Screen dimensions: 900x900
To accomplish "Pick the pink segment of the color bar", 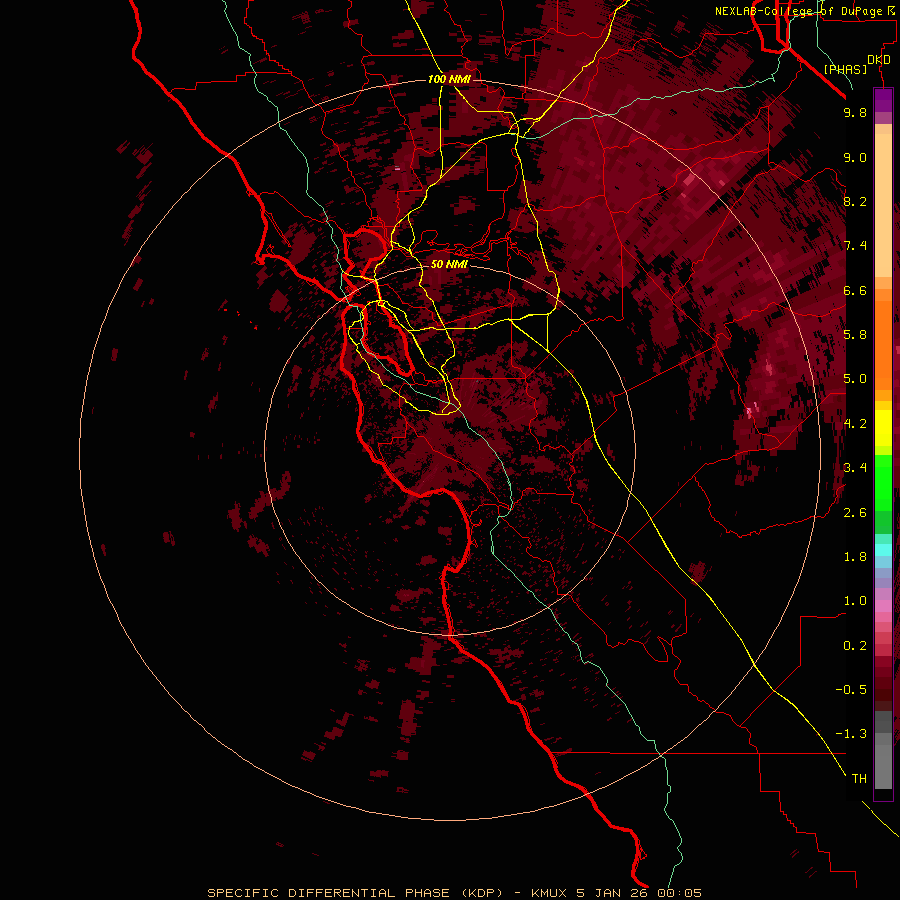I will coord(883,606).
